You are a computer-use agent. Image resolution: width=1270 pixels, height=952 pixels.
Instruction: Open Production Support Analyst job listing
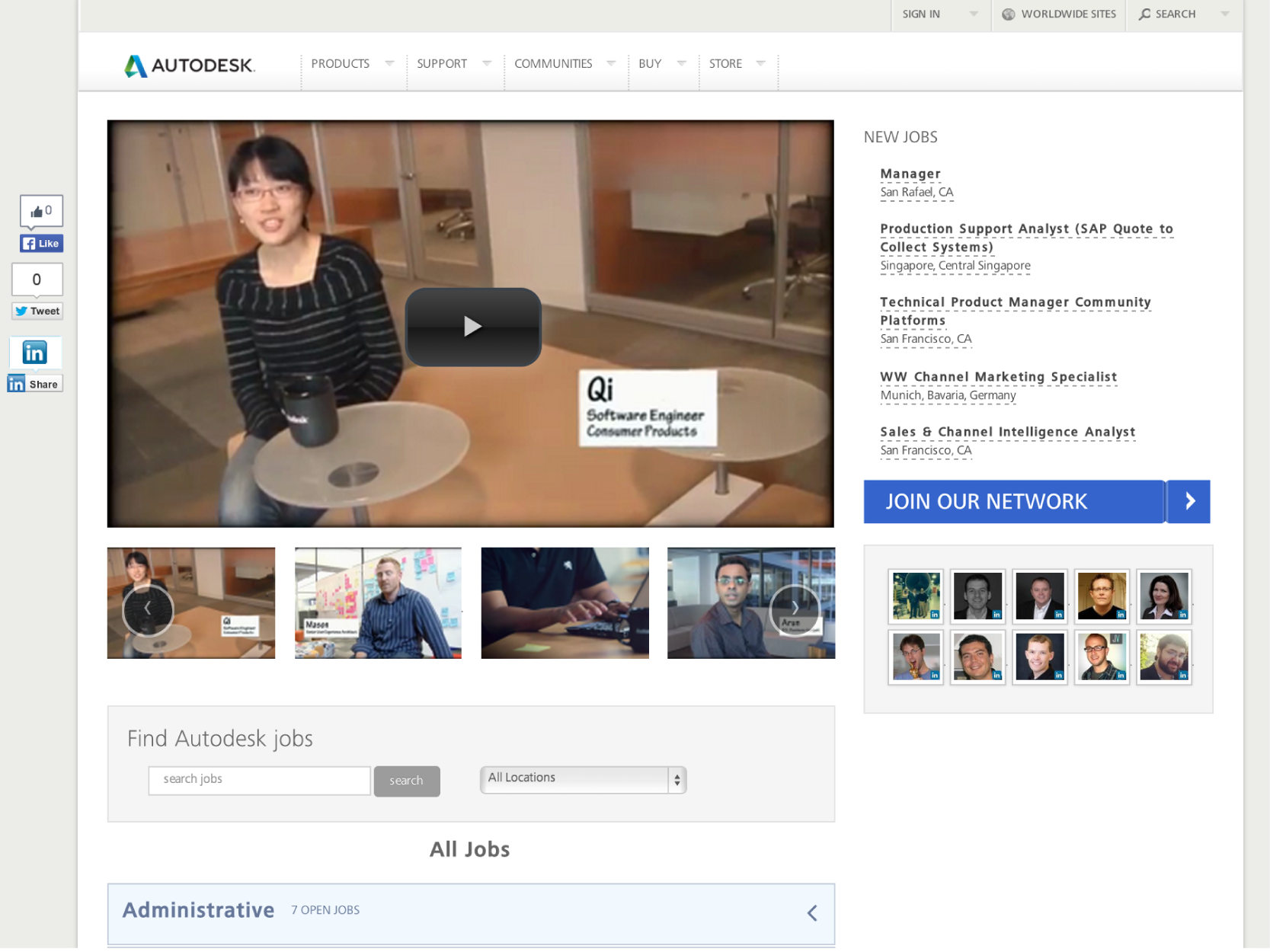1026,238
